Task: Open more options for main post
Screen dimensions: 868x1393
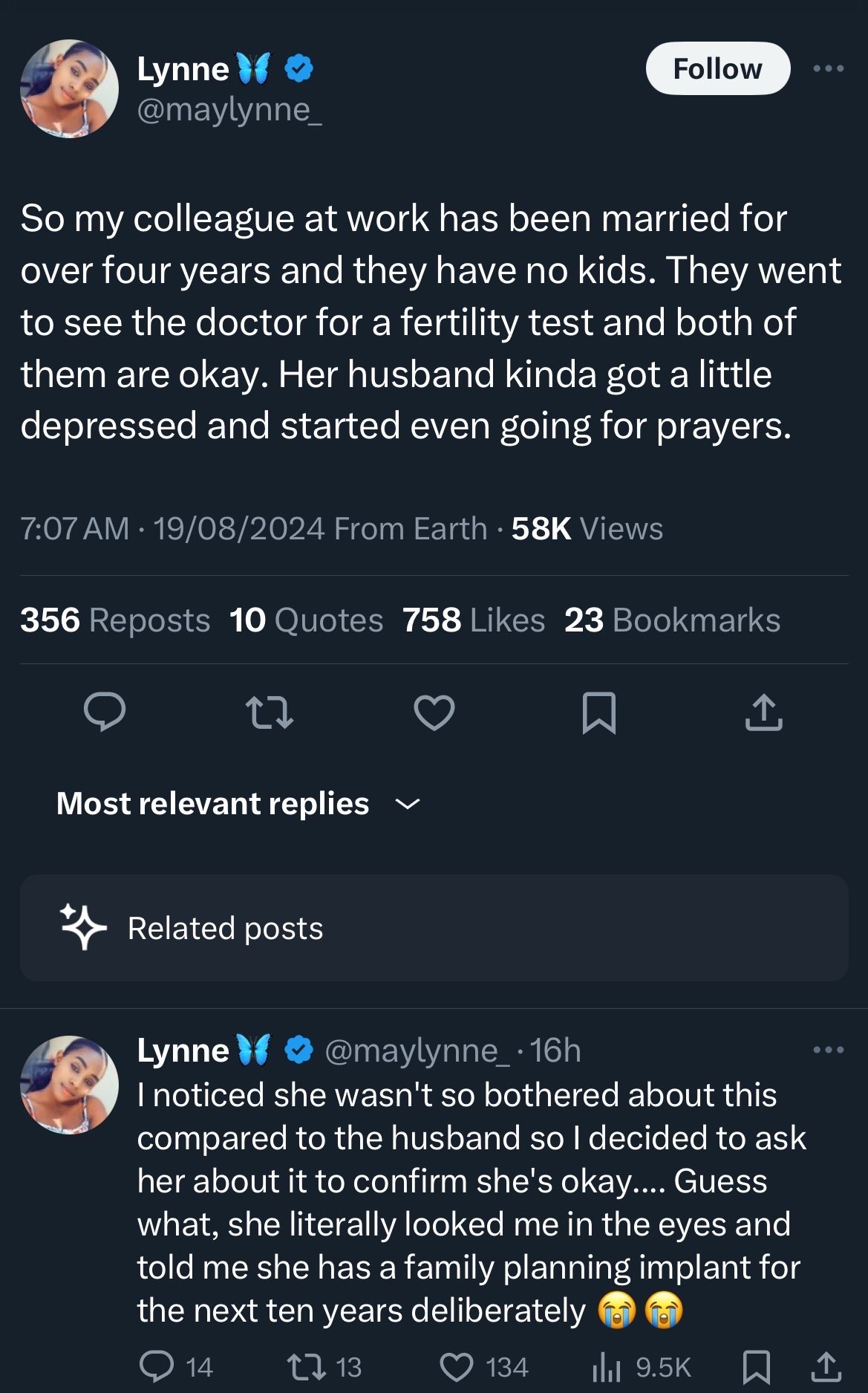Action: (829, 68)
